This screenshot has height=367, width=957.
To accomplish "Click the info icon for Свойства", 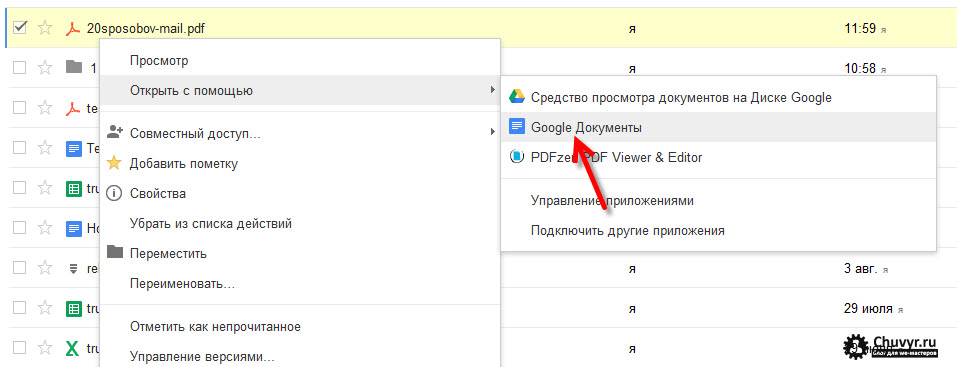I will (114, 194).
